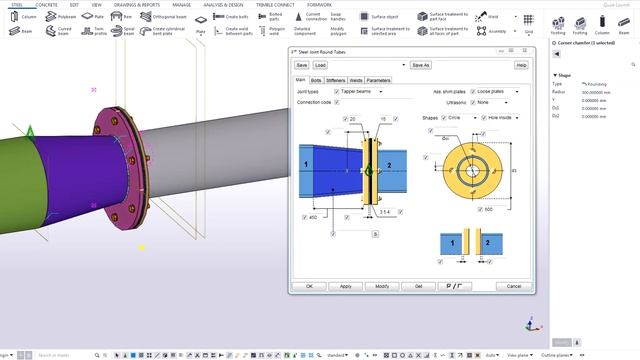Click the OK button in the dialog
Viewport: 640px width, 360px height.
click(x=309, y=287)
